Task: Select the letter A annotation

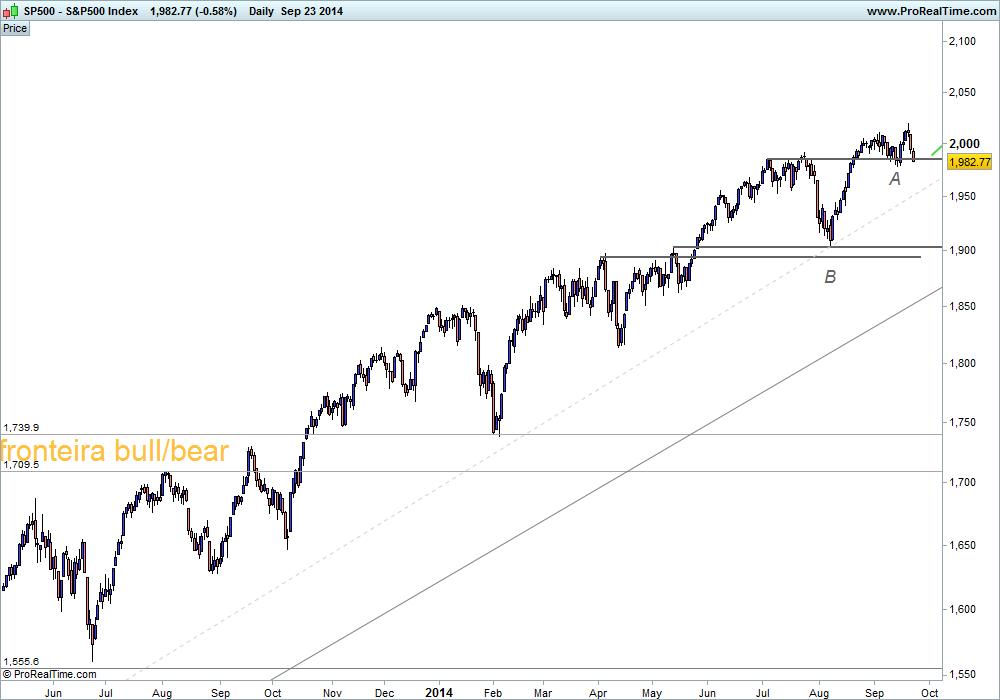Action: click(x=895, y=179)
